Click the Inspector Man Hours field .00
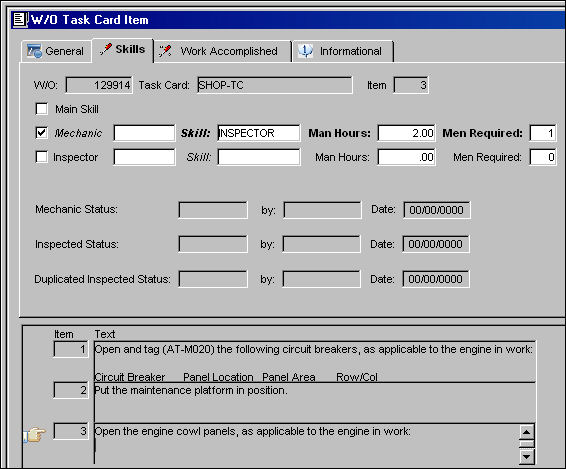566x469 pixels. [x=406, y=157]
